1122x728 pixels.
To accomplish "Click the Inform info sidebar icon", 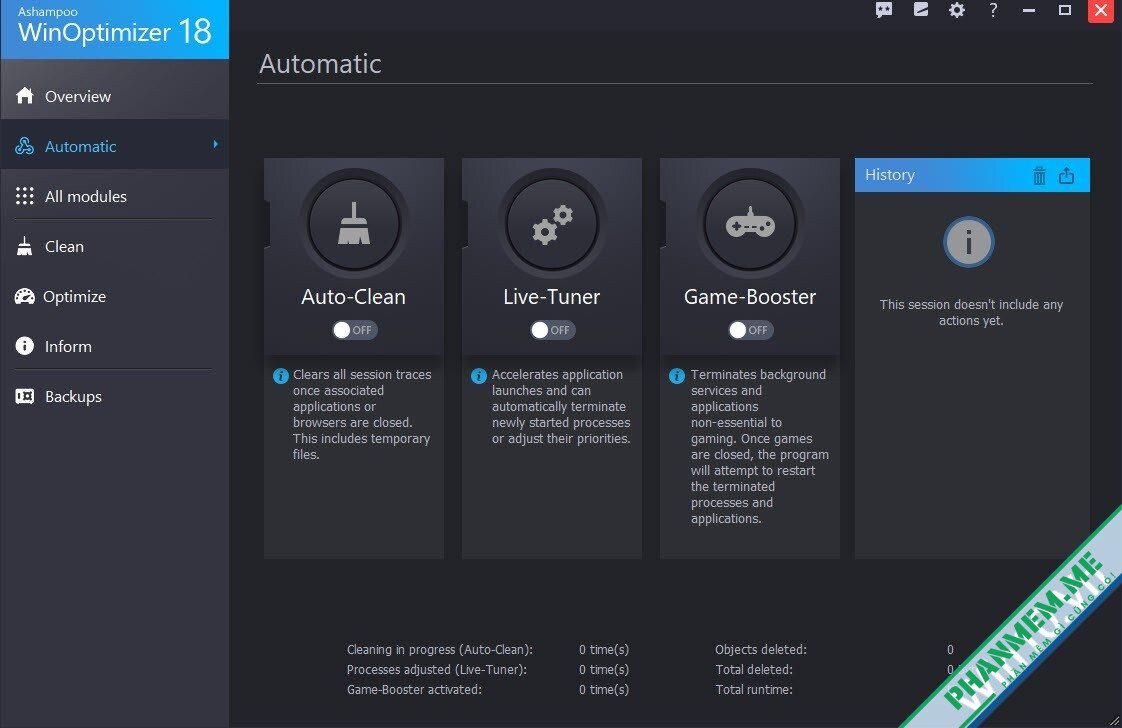I will tap(25, 346).
